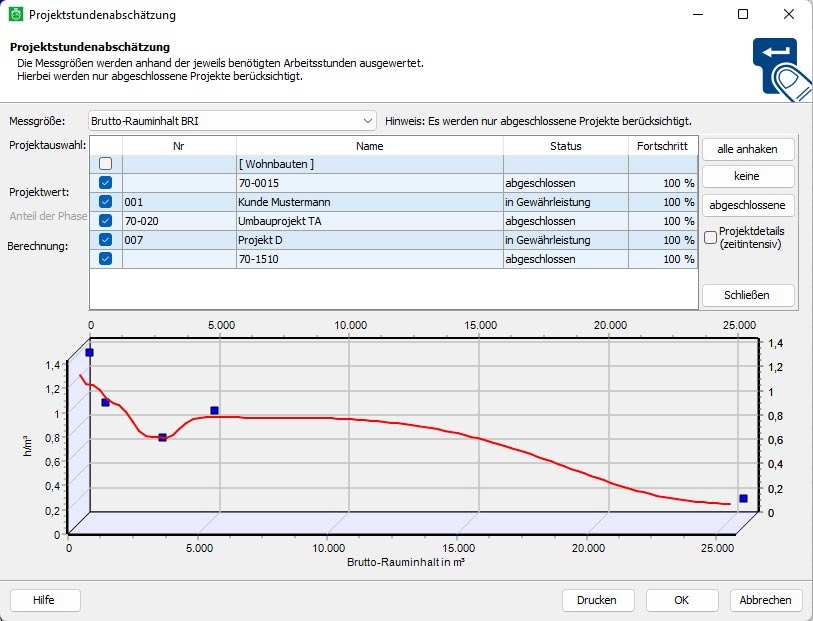Click the Status column header
This screenshot has width=813, height=621.
click(x=565, y=146)
